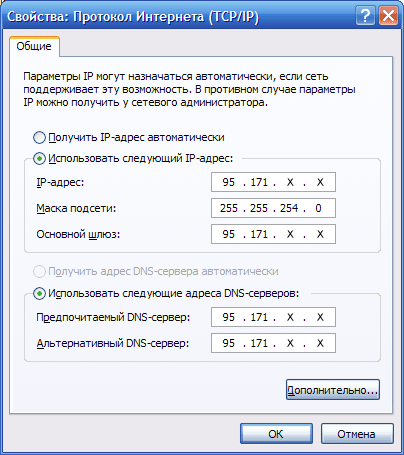Click the help question mark button
This screenshot has height=455, width=404.
pos(365,16)
